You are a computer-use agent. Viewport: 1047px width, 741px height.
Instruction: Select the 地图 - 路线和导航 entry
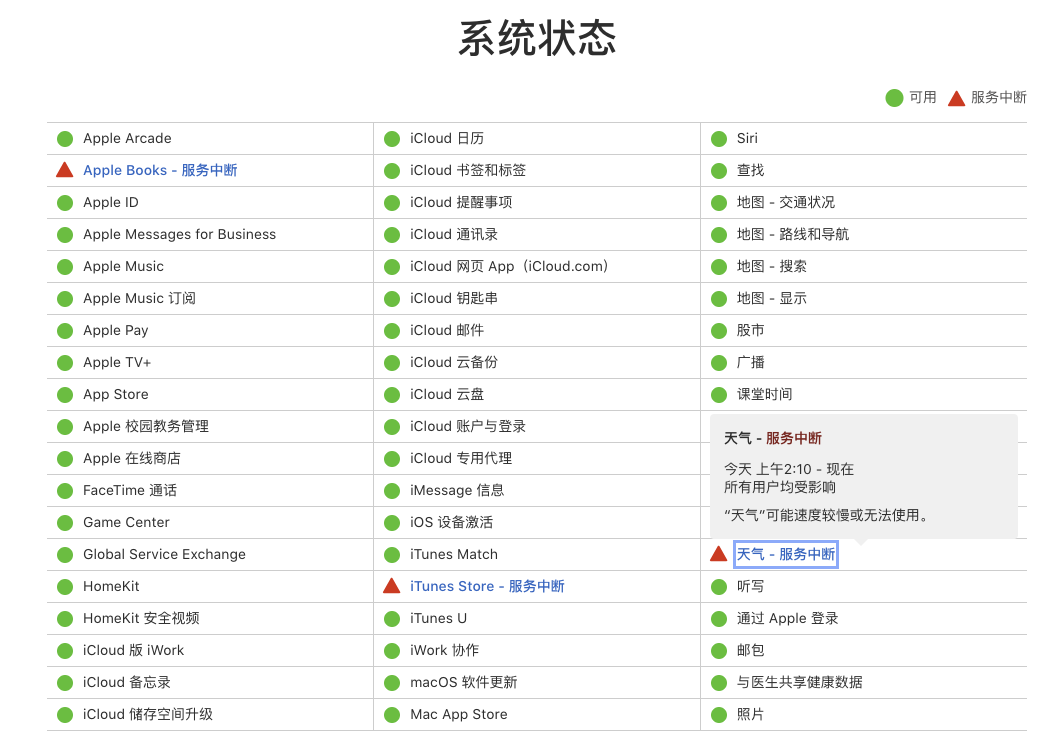(793, 234)
